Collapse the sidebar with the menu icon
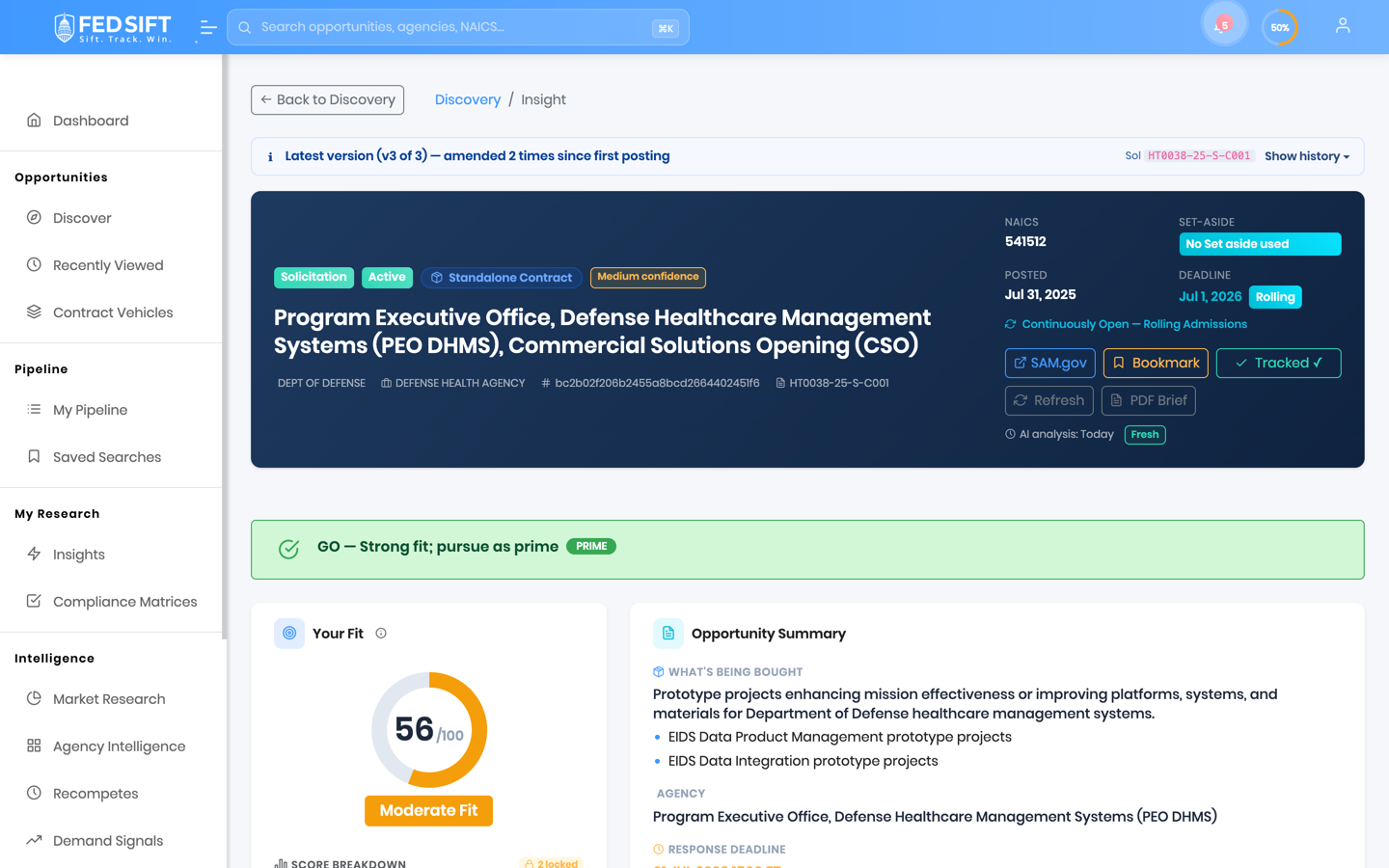Viewport: 1389px width, 868px height. pos(207,28)
